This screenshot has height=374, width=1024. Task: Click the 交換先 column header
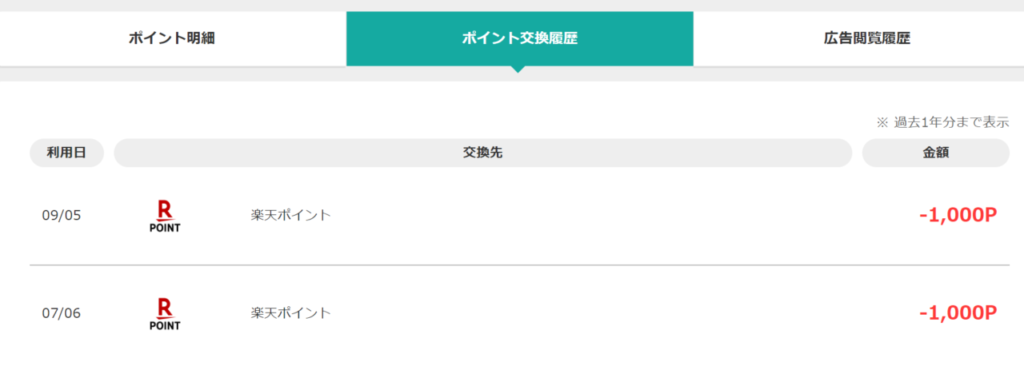[483, 153]
